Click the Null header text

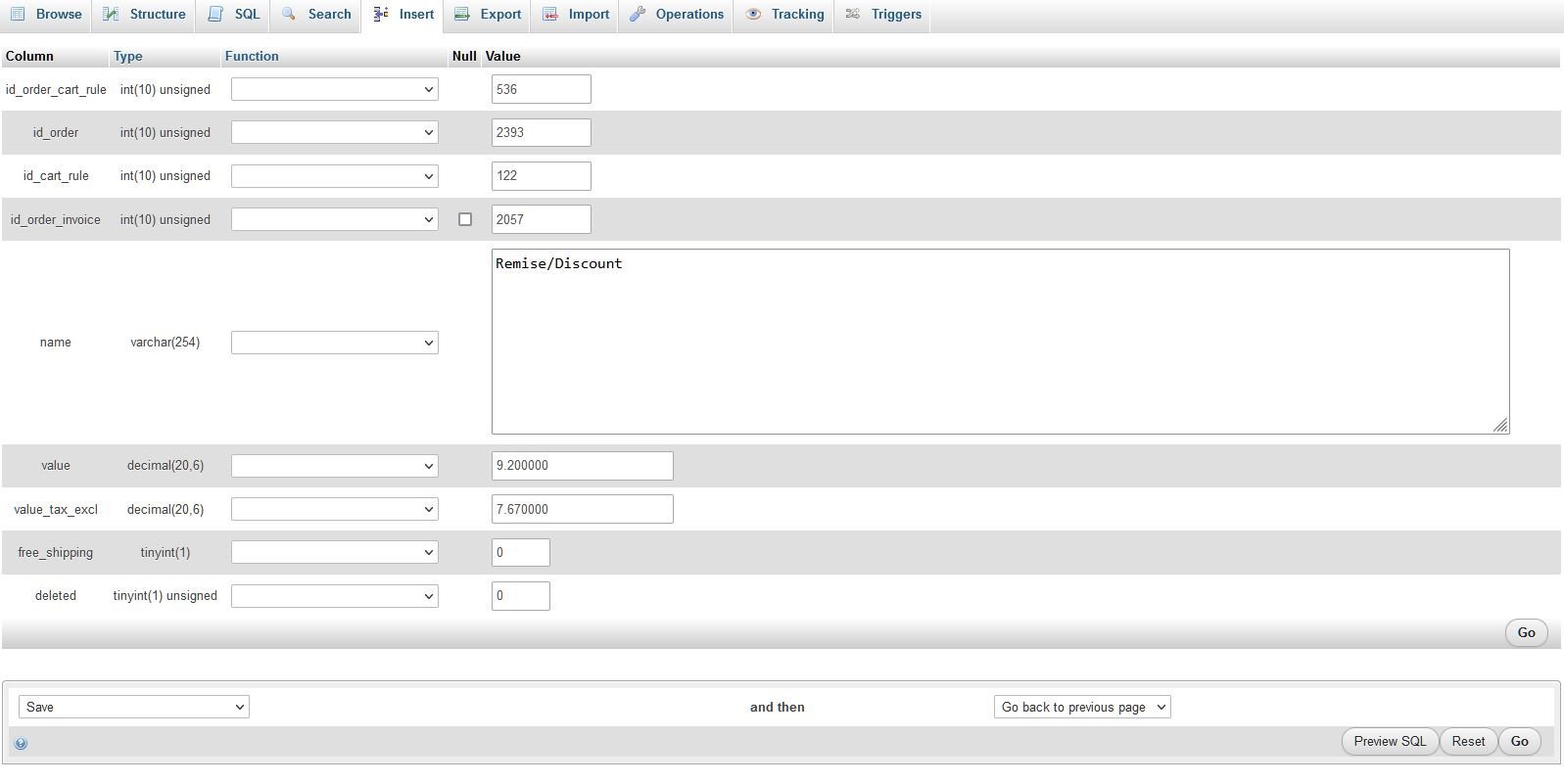tap(464, 56)
